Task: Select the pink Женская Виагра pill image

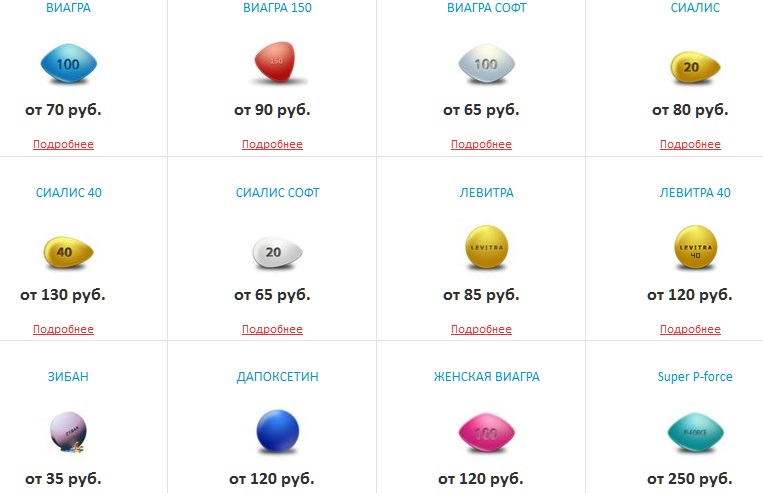Action: [x=487, y=433]
